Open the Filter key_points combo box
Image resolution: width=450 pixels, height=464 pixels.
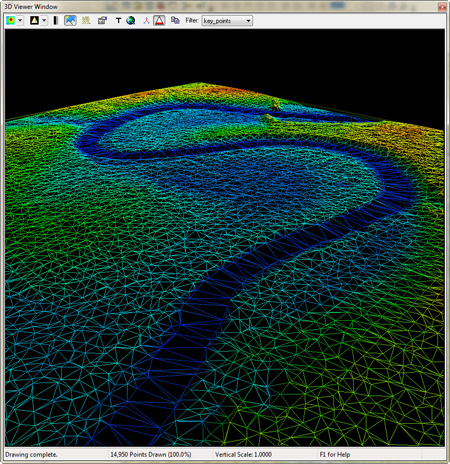point(227,21)
